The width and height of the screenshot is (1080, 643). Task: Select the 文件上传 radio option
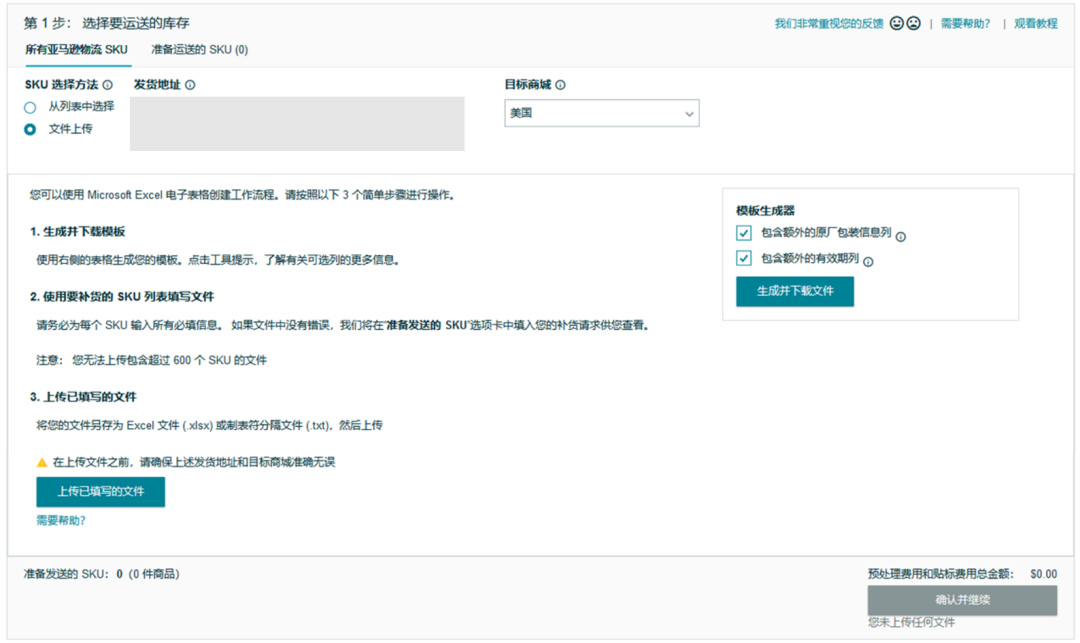pyautogui.click(x=29, y=129)
